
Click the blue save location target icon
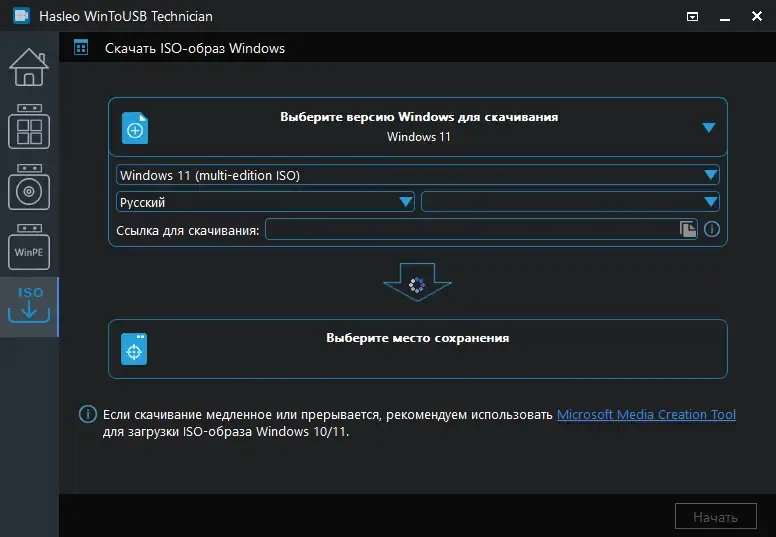pyautogui.click(x=134, y=349)
